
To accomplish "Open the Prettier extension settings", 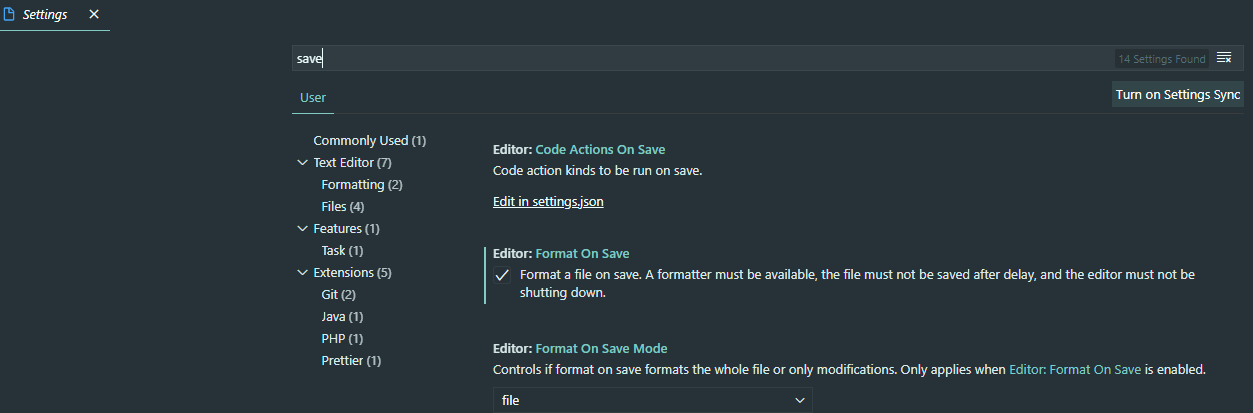I will tap(351, 360).
